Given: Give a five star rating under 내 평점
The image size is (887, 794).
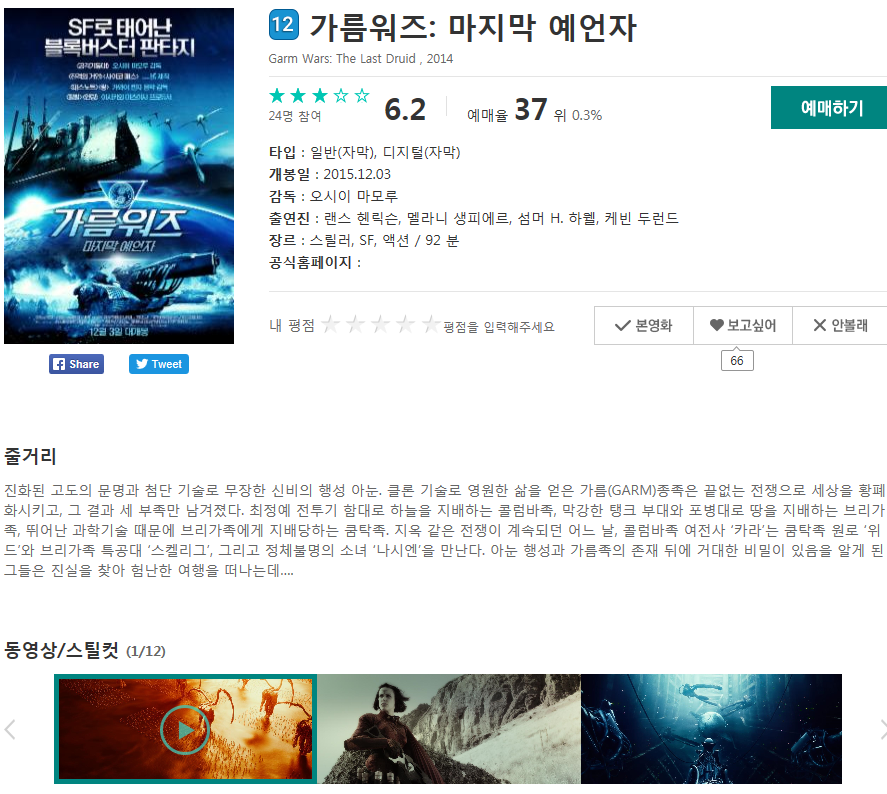Looking at the screenshot, I should coord(431,324).
